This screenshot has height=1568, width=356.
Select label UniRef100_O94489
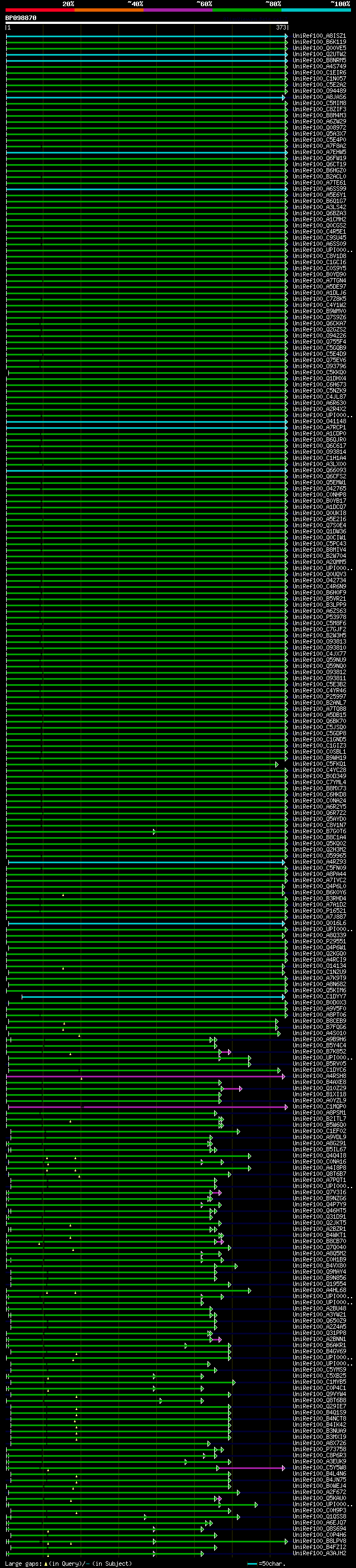[x=319, y=91]
